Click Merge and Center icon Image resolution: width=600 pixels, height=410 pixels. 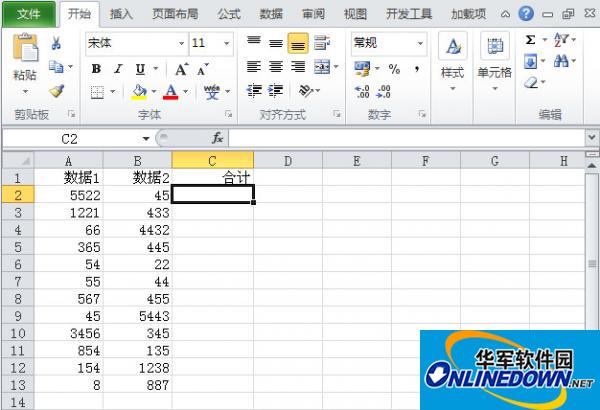pos(322,67)
